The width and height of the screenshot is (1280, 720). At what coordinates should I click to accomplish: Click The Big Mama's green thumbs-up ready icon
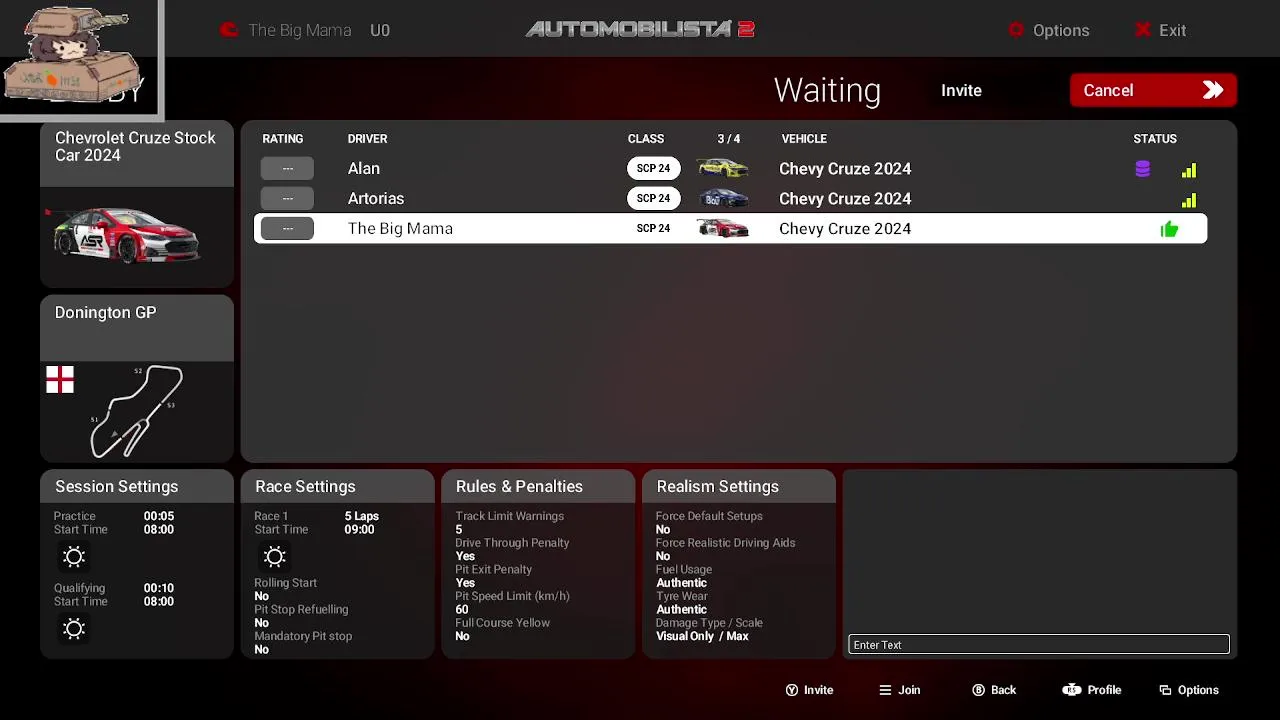(x=1169, y=230)
